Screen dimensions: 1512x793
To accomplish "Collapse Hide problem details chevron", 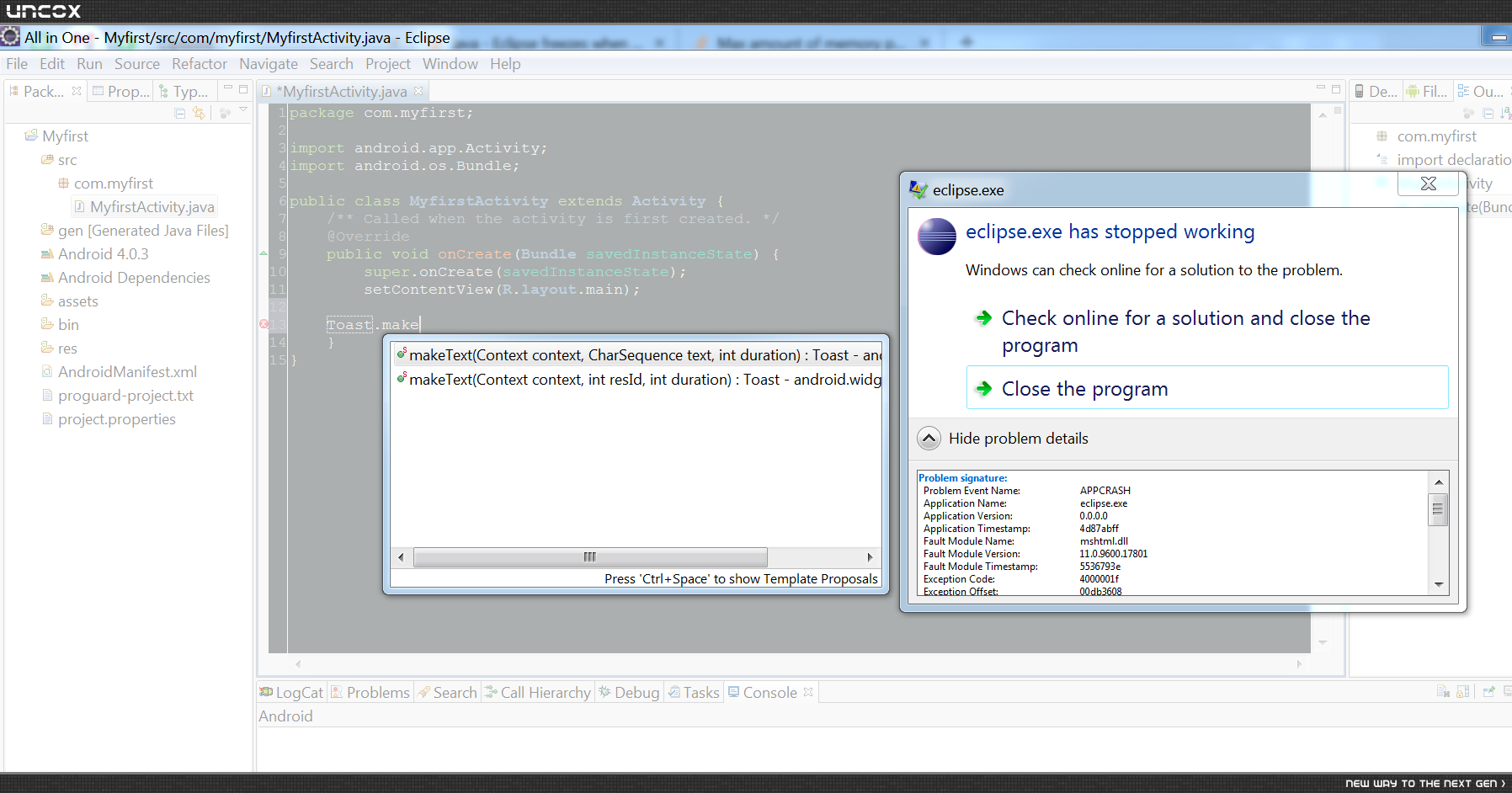I will click(x=929, y=439).
